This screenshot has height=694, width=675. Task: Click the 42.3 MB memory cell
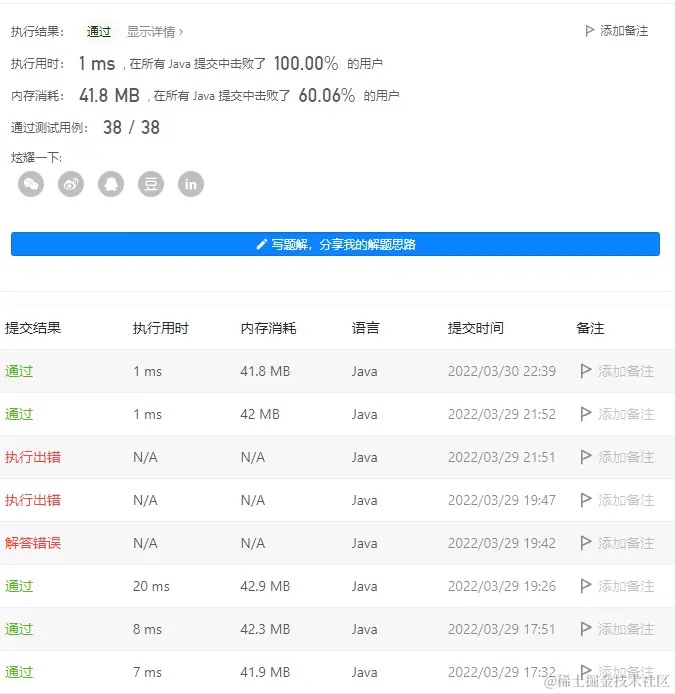(265, 629)
